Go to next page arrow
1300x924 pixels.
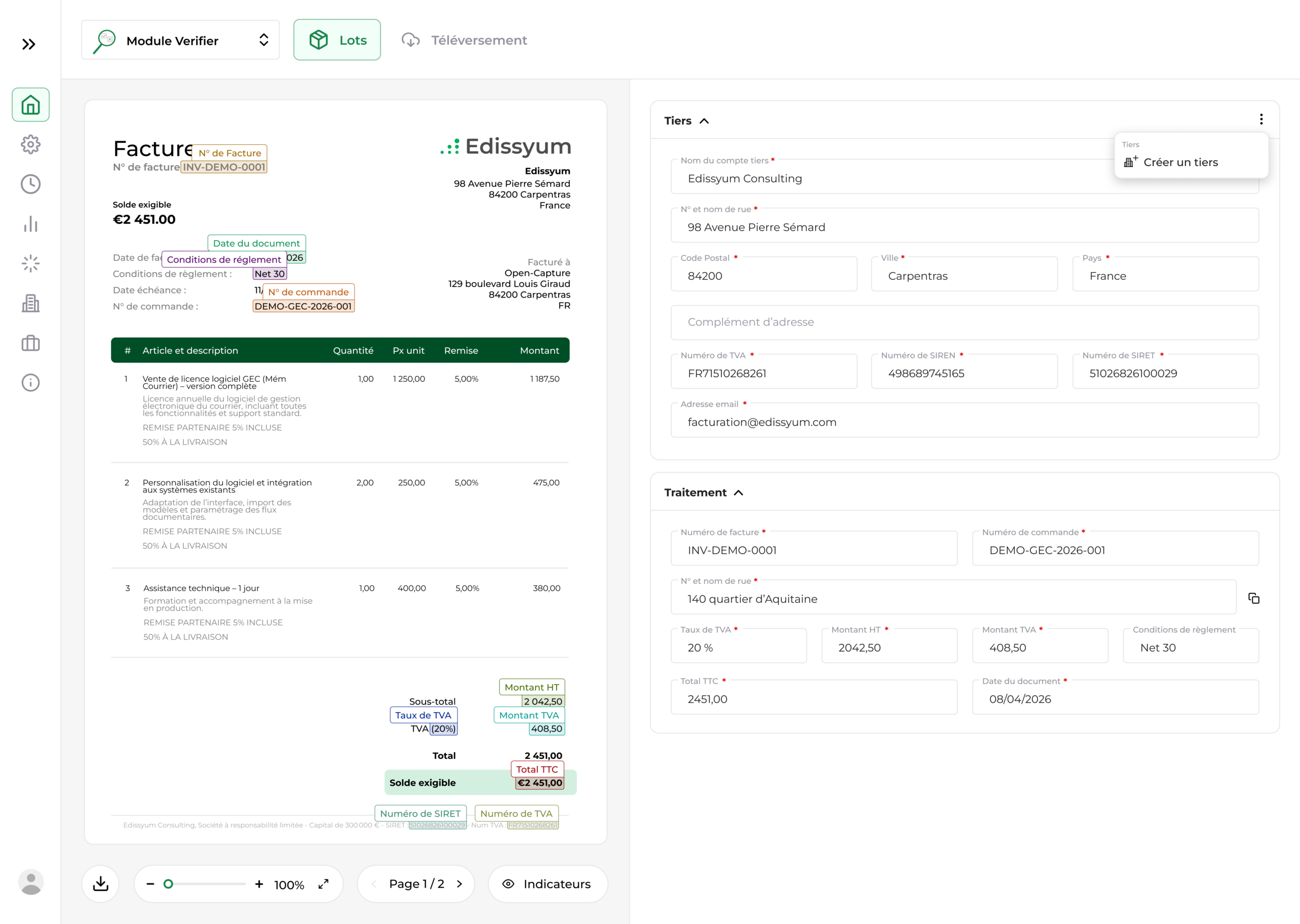click(460, 883)
